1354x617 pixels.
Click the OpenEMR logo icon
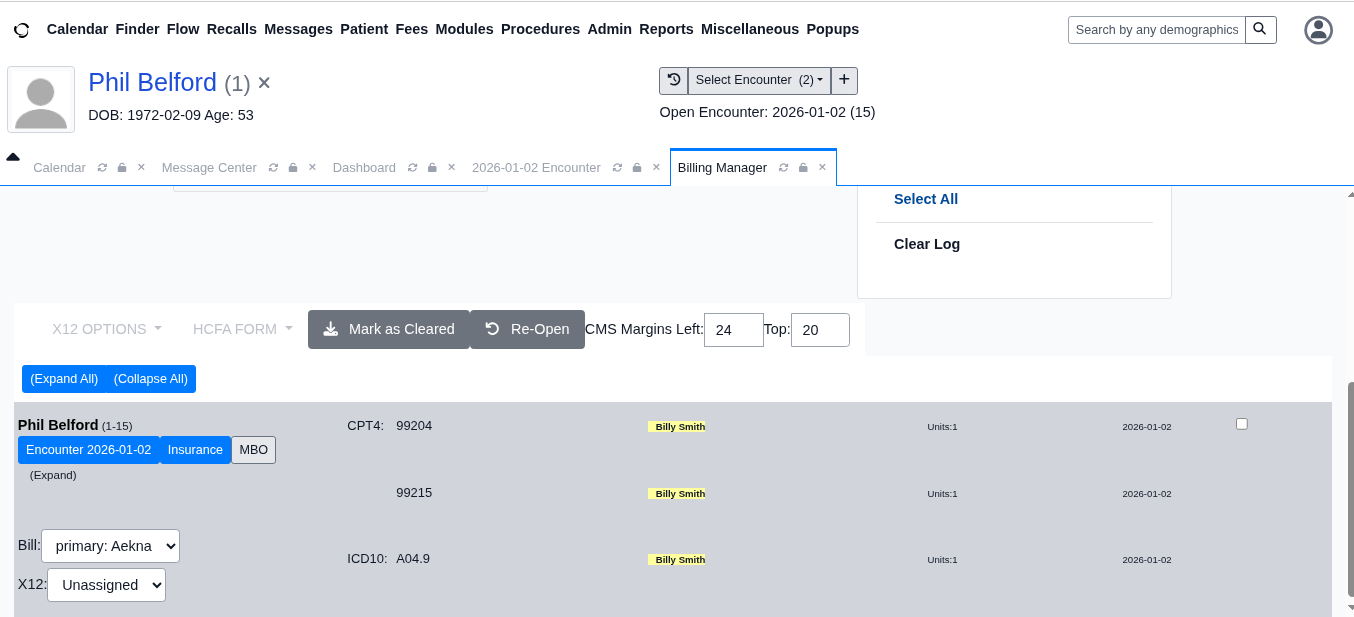point(21,30)
